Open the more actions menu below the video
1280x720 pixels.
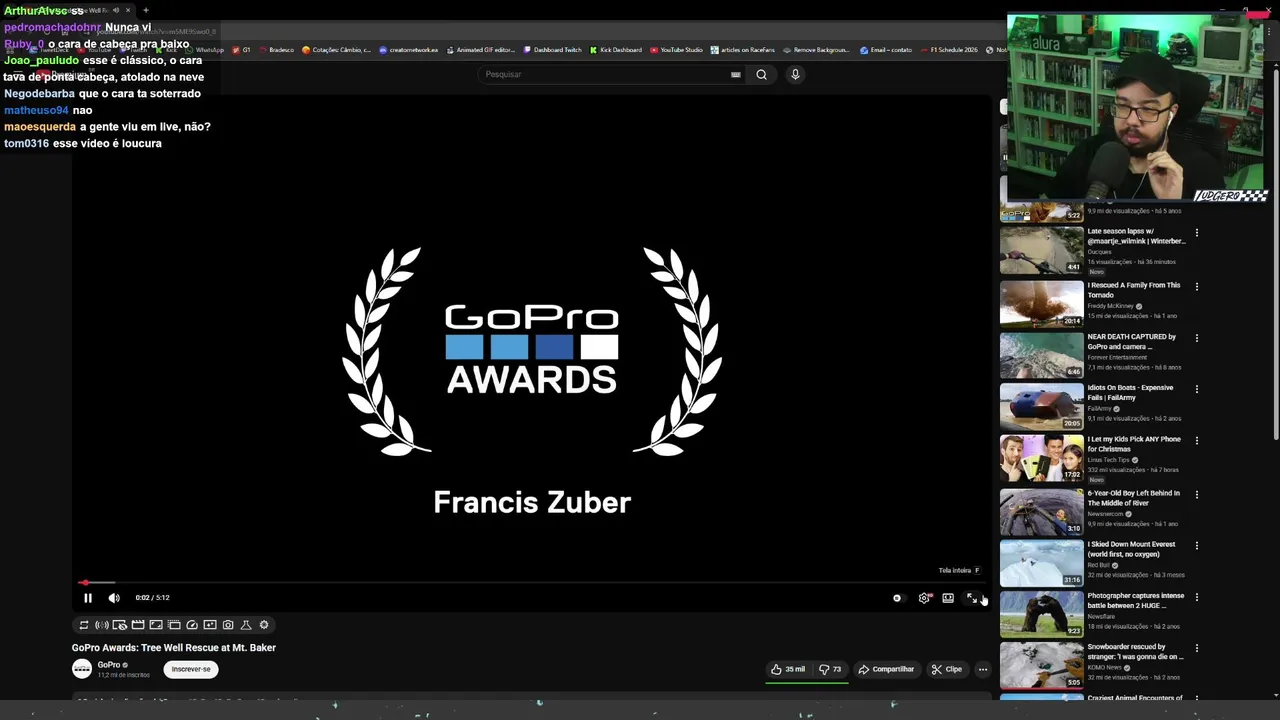(x=983, y=669)
